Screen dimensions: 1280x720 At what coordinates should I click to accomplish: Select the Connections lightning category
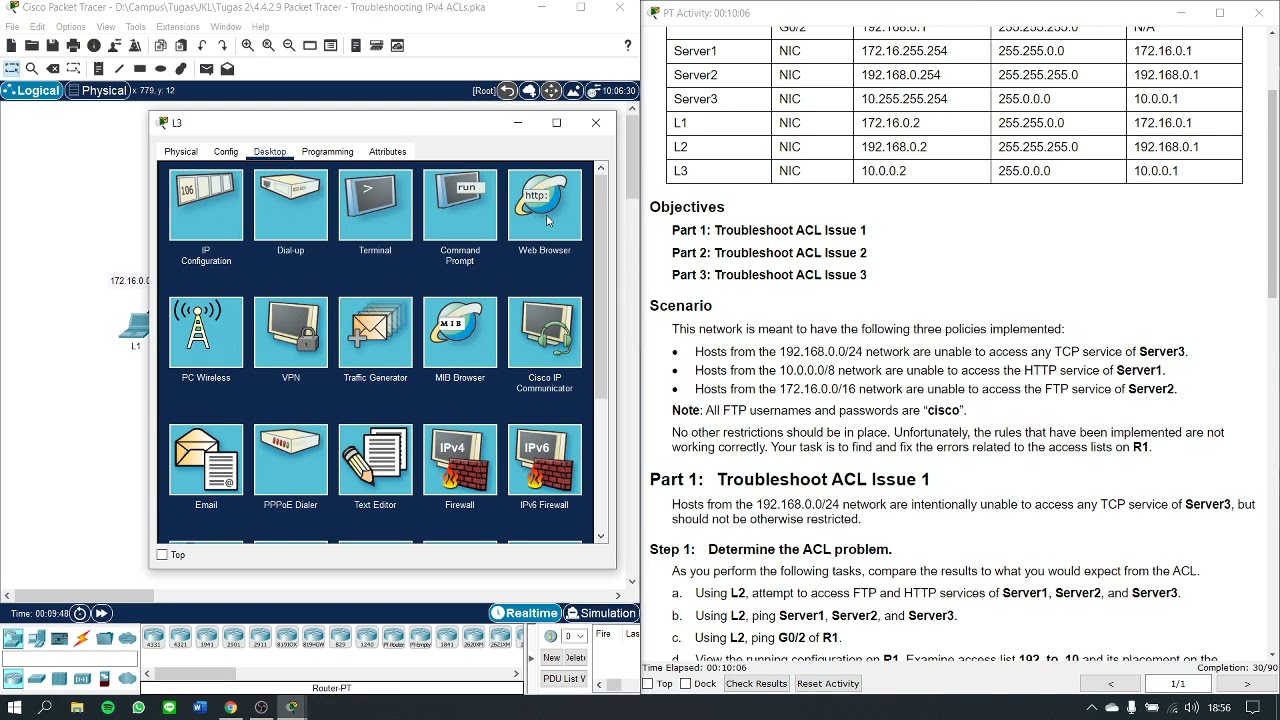point(82,638)
